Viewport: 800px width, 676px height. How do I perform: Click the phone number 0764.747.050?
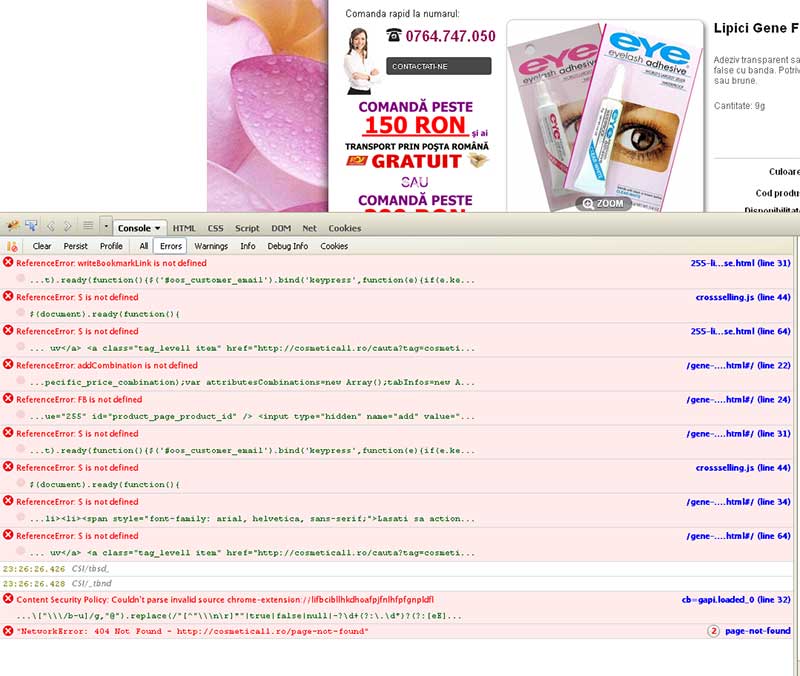click(450, 36)
